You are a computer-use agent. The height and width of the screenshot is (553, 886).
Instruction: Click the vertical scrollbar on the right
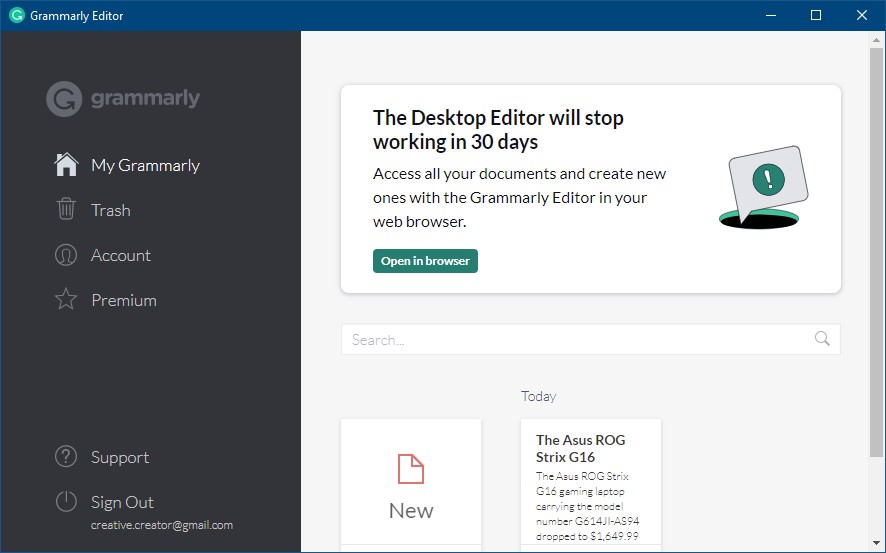point(877,250)
